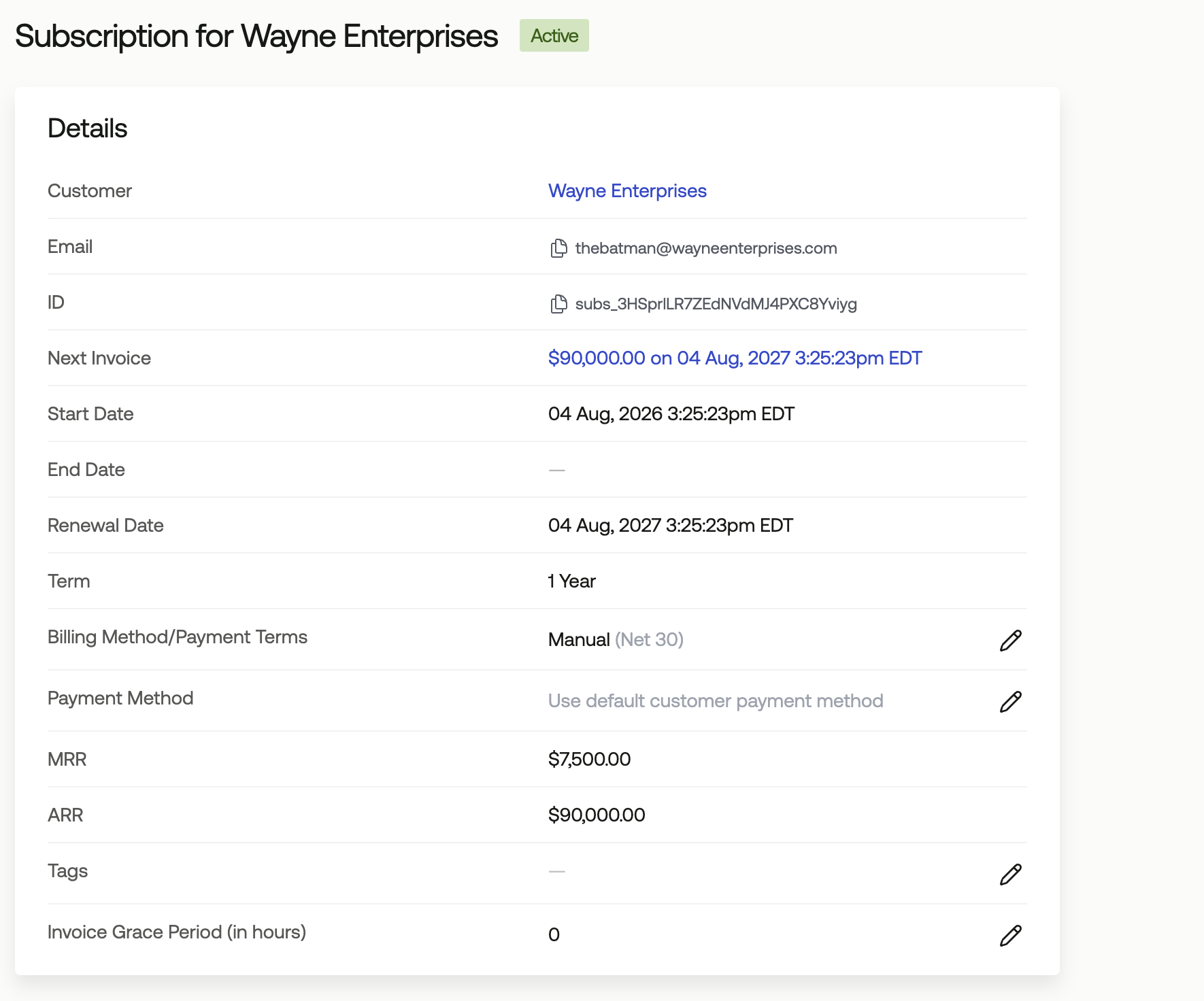Click Use default customer payment method text
This screenshot has width=1204, height=1001.
click(x=716, y=701)
